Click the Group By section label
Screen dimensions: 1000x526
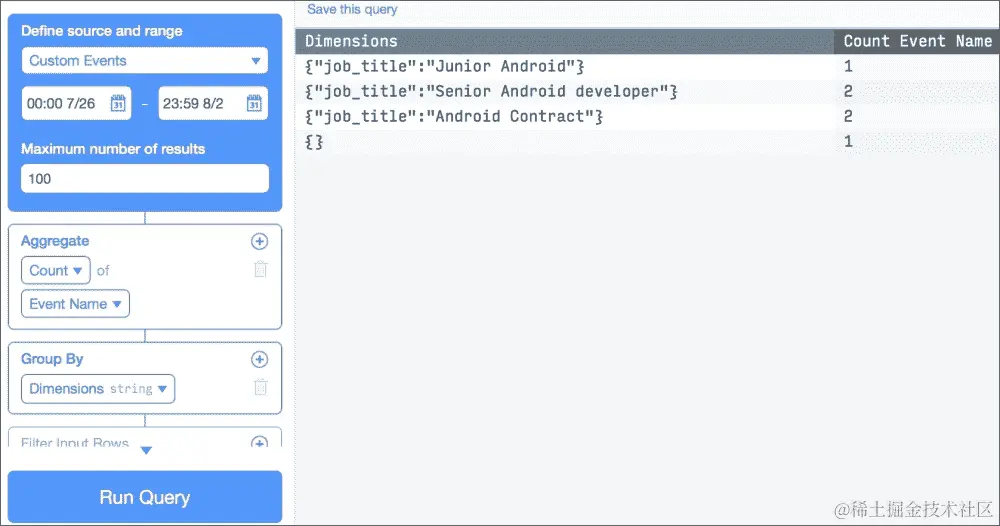tap(52, 359)
